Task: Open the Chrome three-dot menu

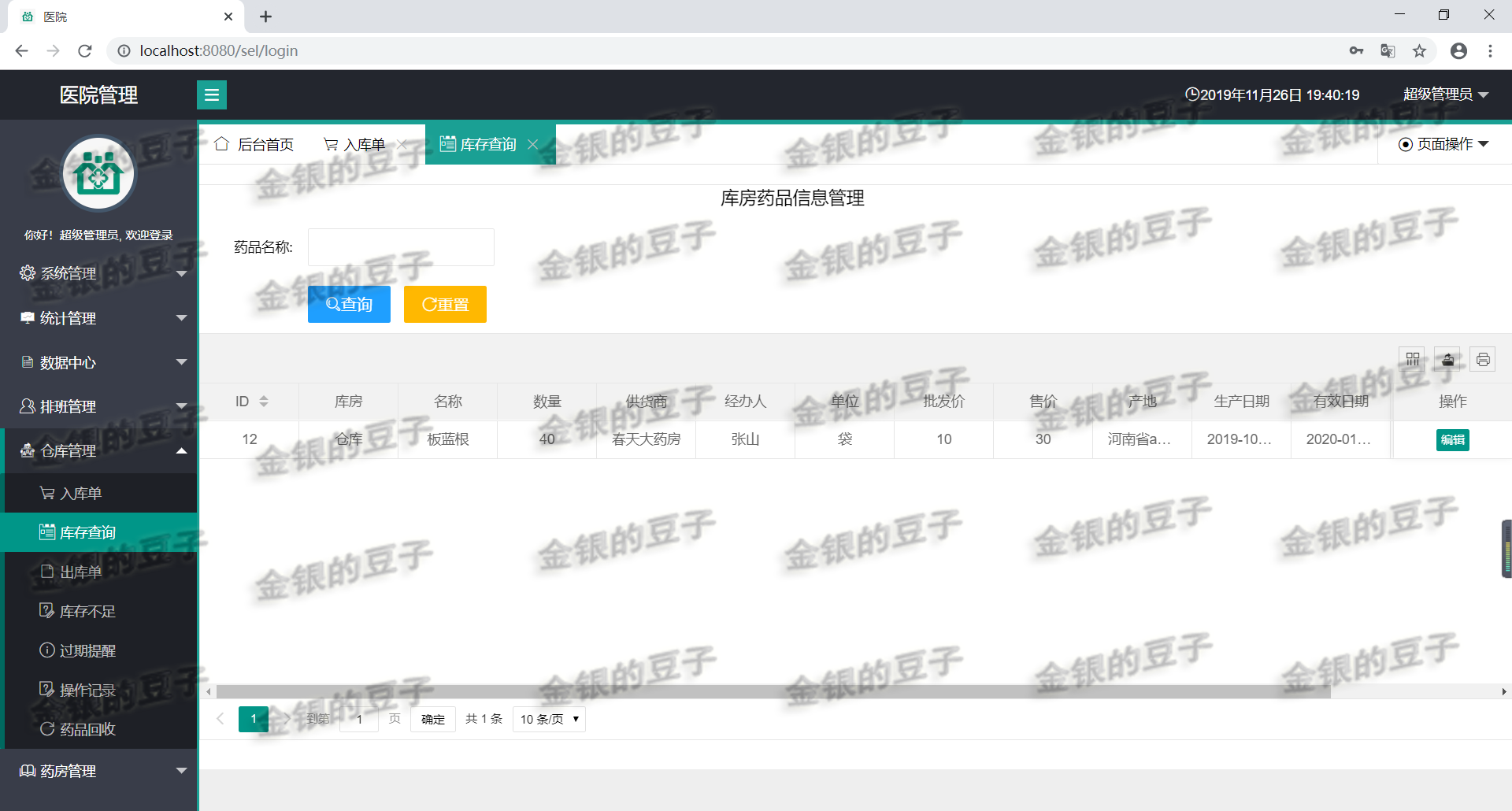Action: pos(1490,50)
